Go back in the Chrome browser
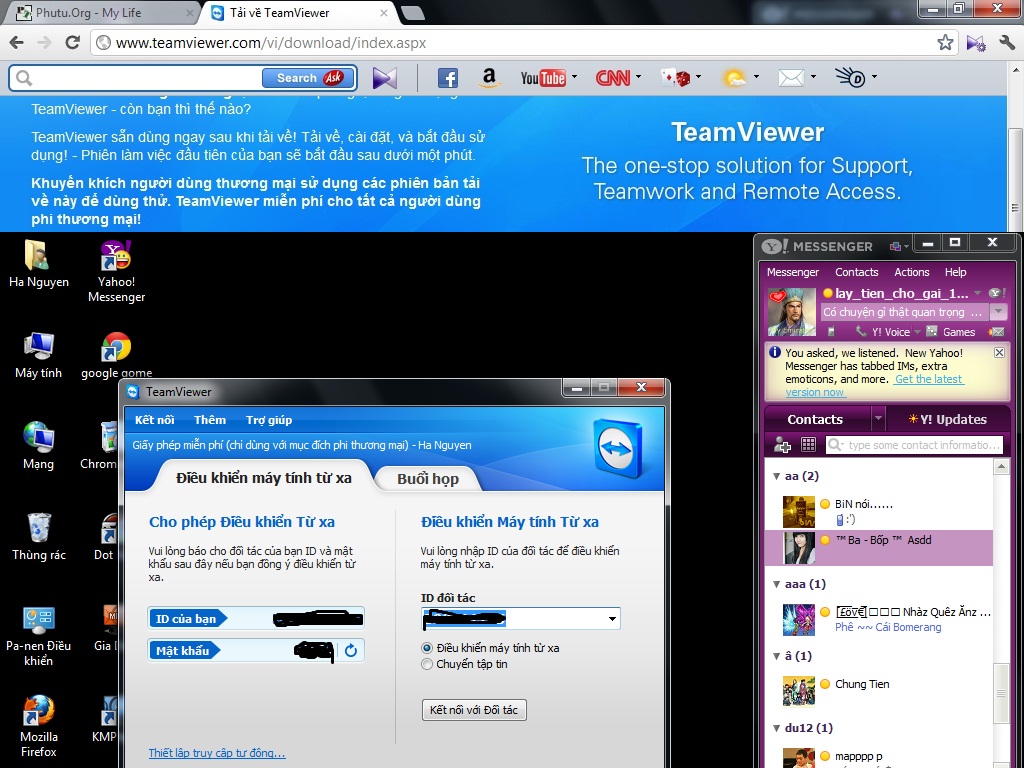 17,43
